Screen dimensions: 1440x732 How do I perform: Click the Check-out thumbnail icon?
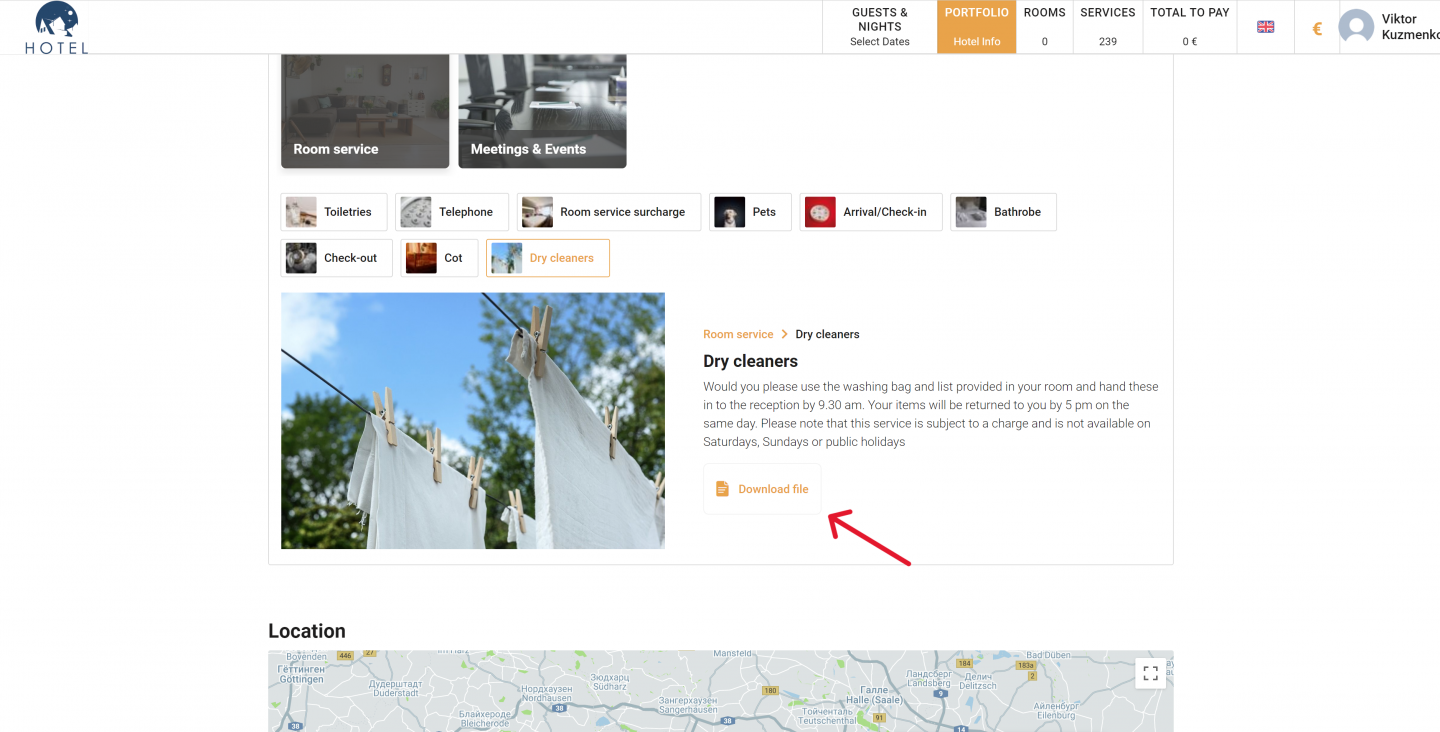301,258
